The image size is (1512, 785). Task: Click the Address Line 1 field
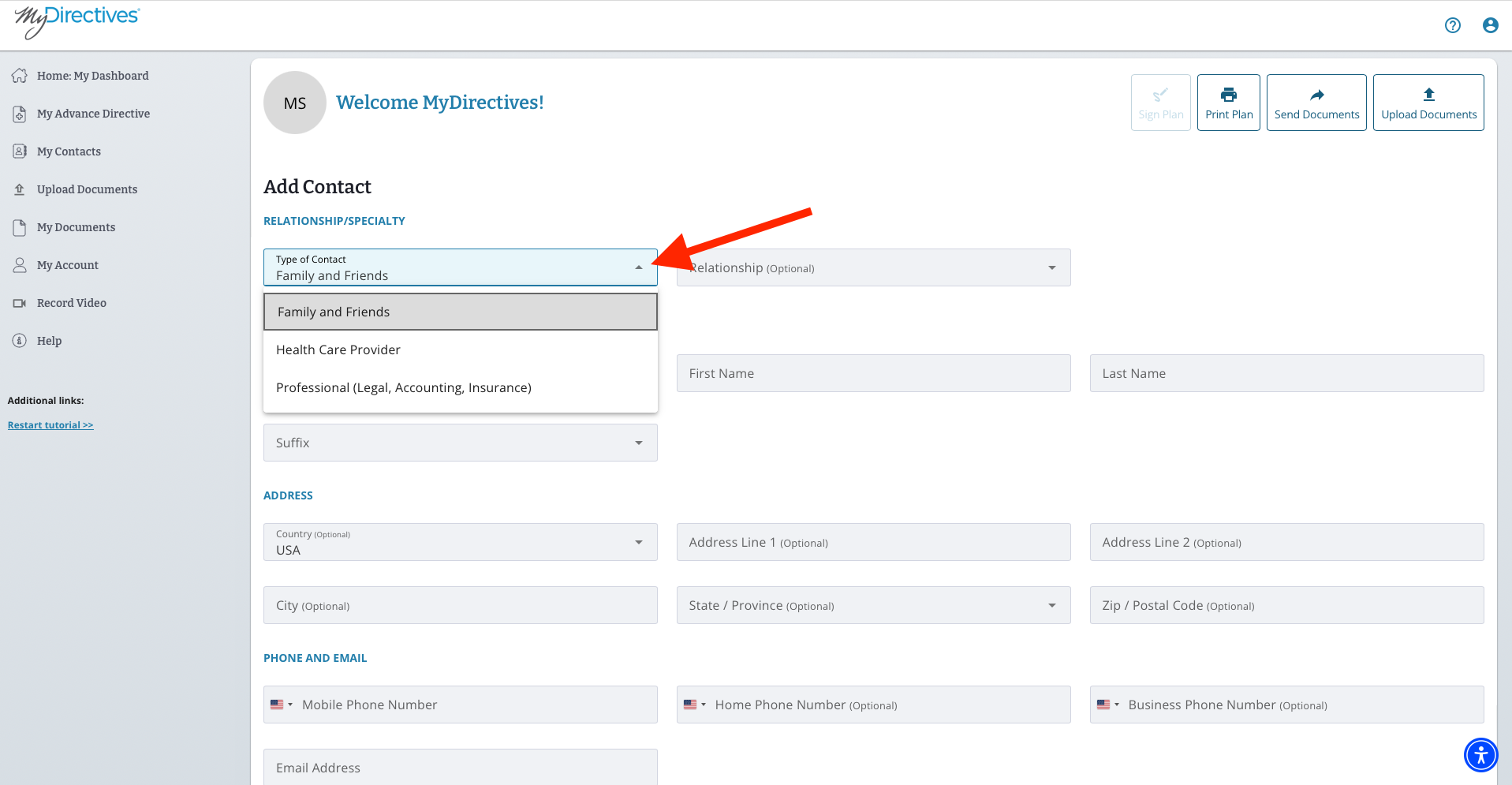pyautogui.click(x=874, y=542)
